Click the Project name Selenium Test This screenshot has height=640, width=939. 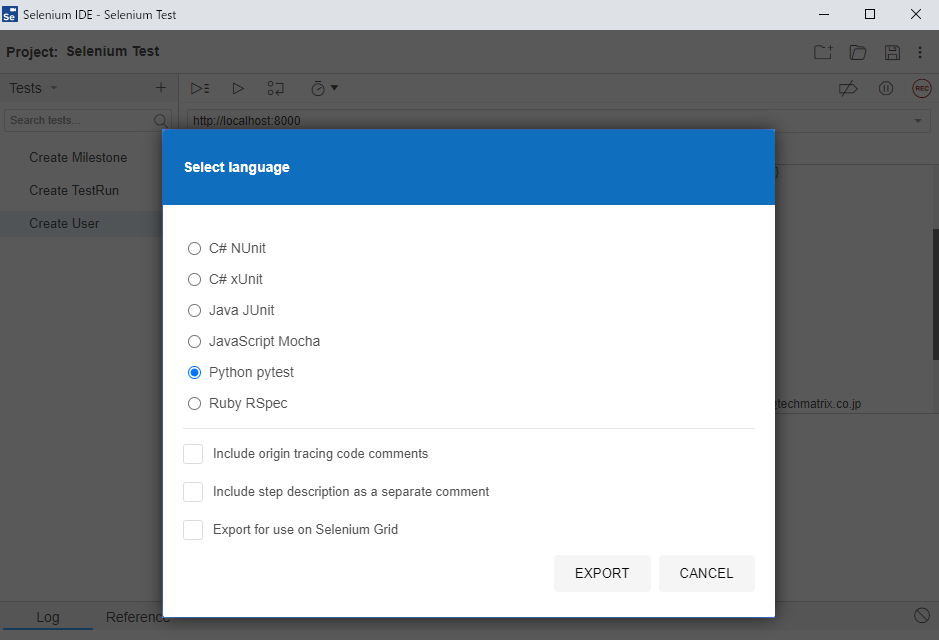pyautogui.click(x=113, y=51)
